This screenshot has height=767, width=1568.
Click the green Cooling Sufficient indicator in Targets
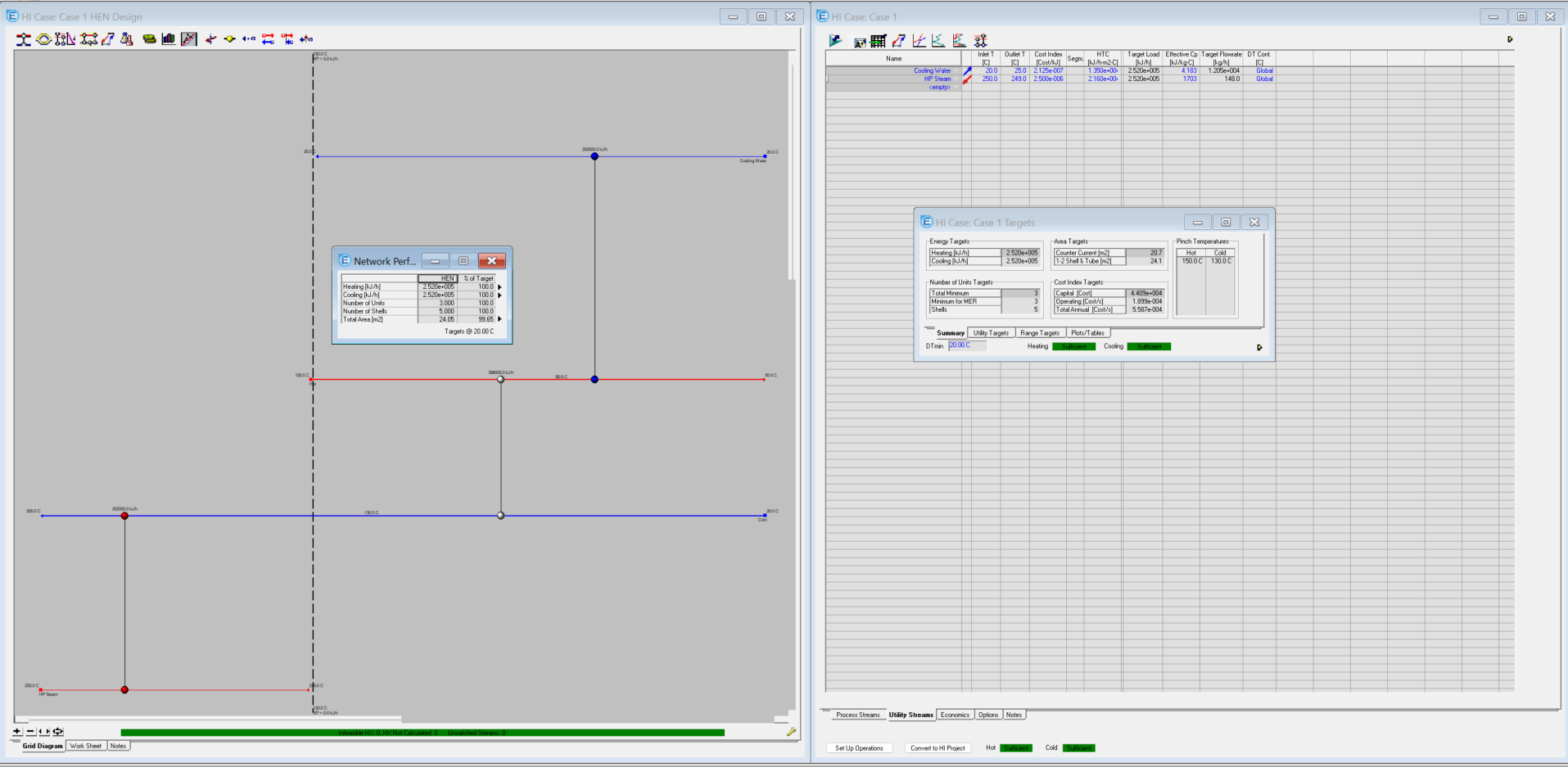[x=1149, y=346]
